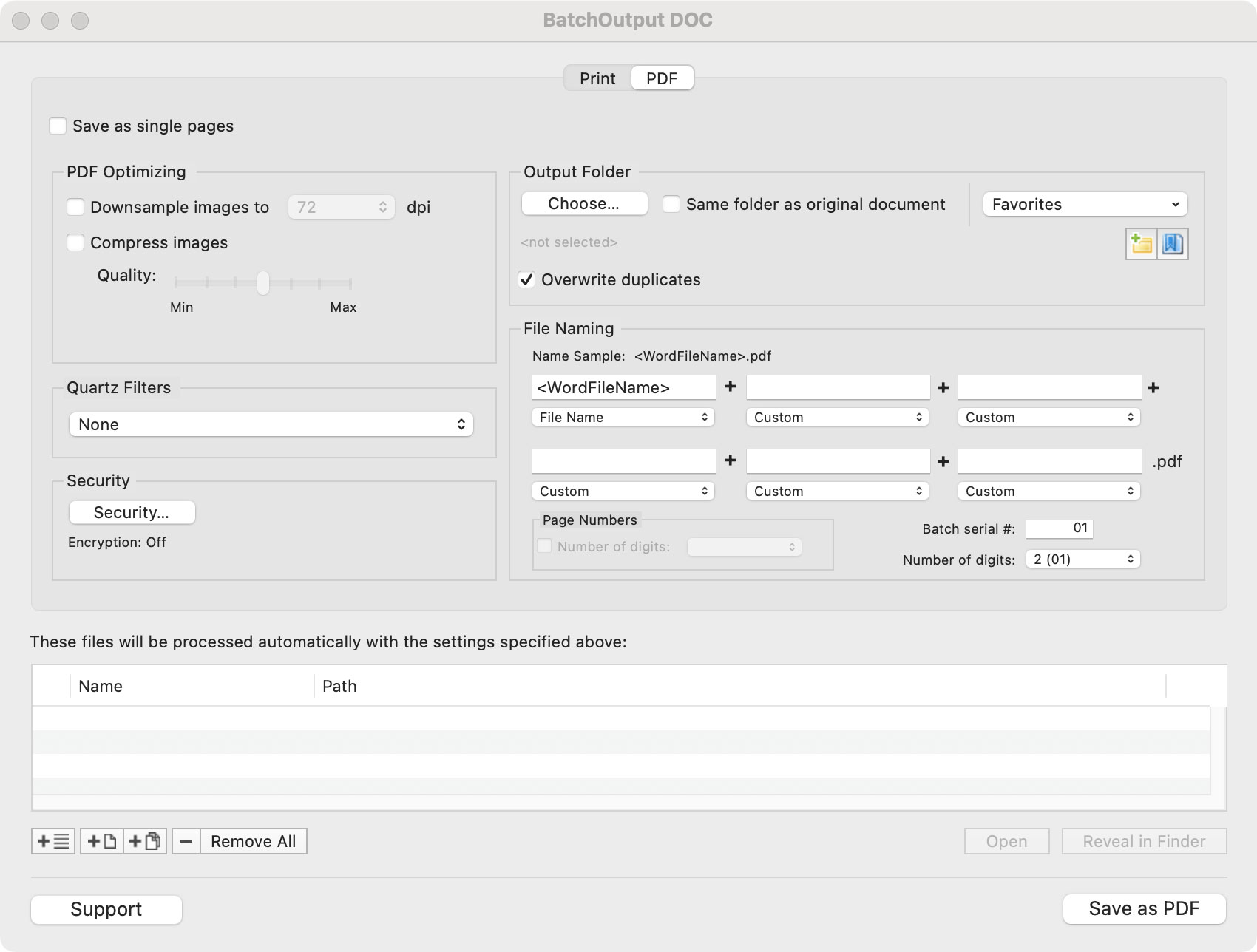This screenshot has height=952, width=1257.
Task: Open the Security... settings button
Action: click(132, 512)
